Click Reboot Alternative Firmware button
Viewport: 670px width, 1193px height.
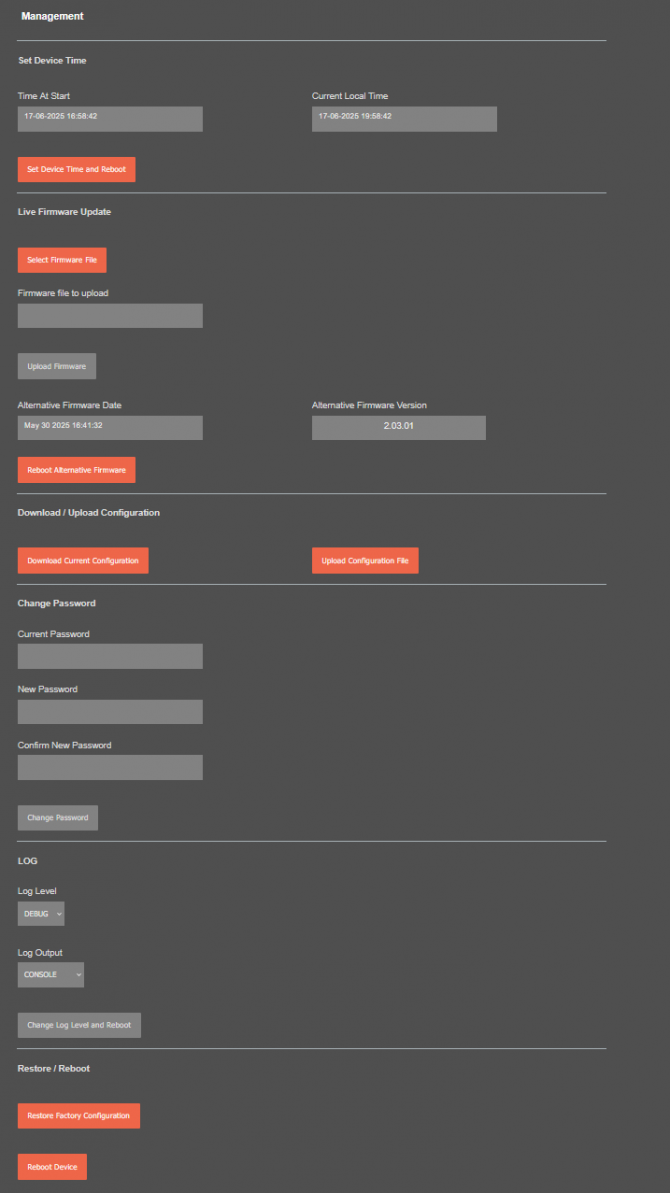(77, 470)
